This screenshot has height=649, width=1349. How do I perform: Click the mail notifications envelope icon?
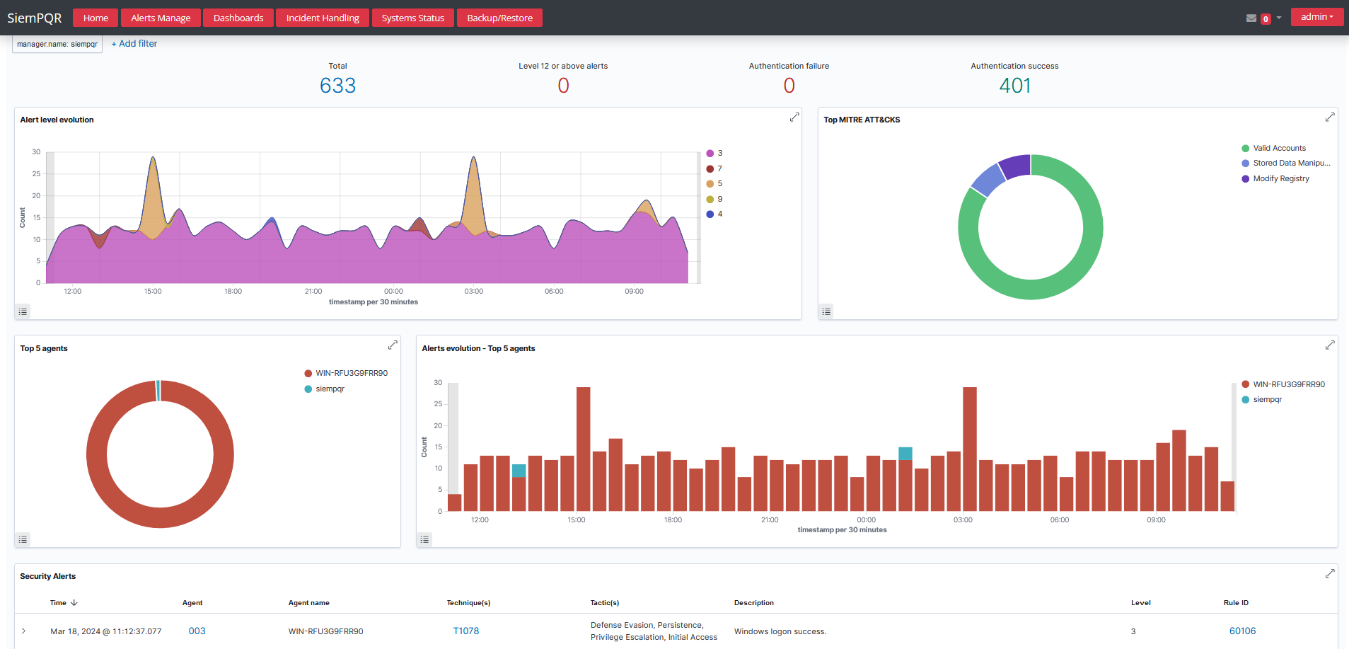point(1251,18)
